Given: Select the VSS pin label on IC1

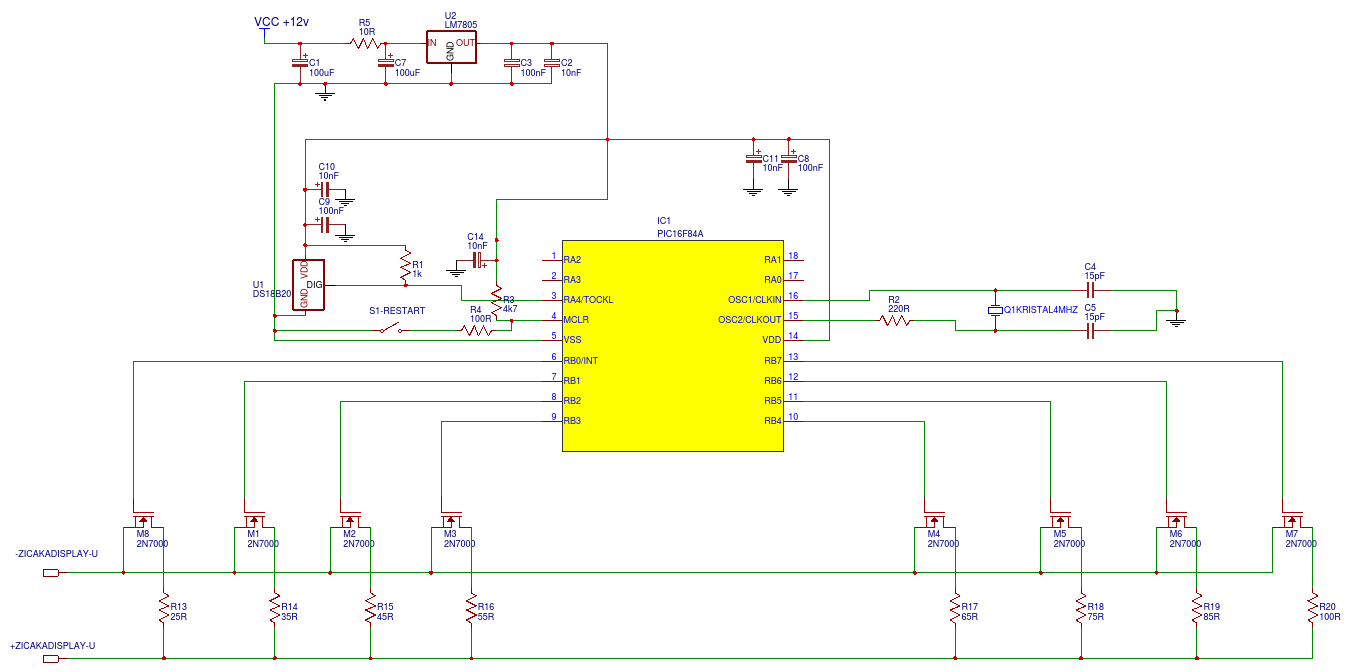Looking at the screenshot, I should (x=573, y=339).
